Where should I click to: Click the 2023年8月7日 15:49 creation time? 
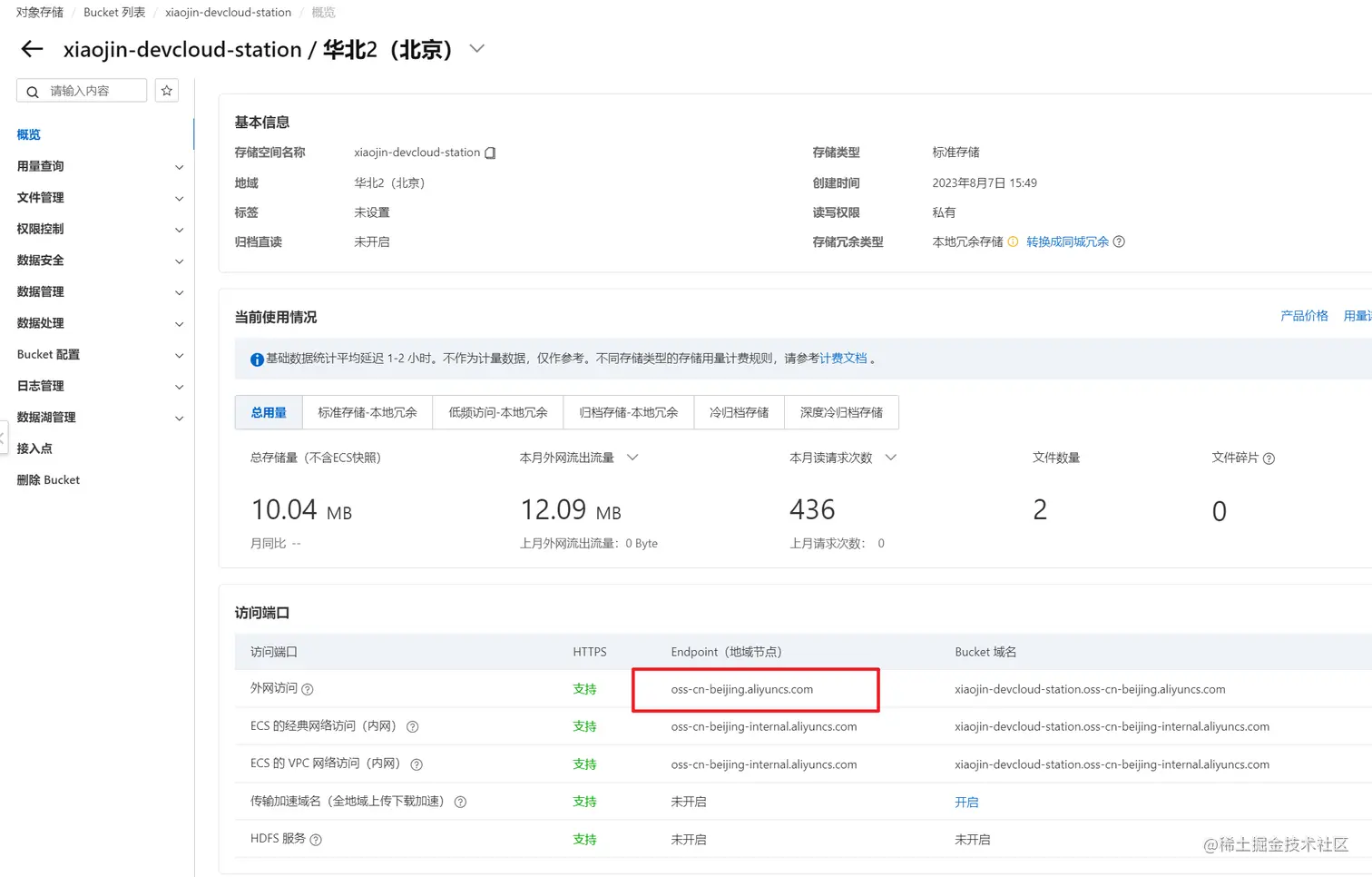click(x=985, y=183)
